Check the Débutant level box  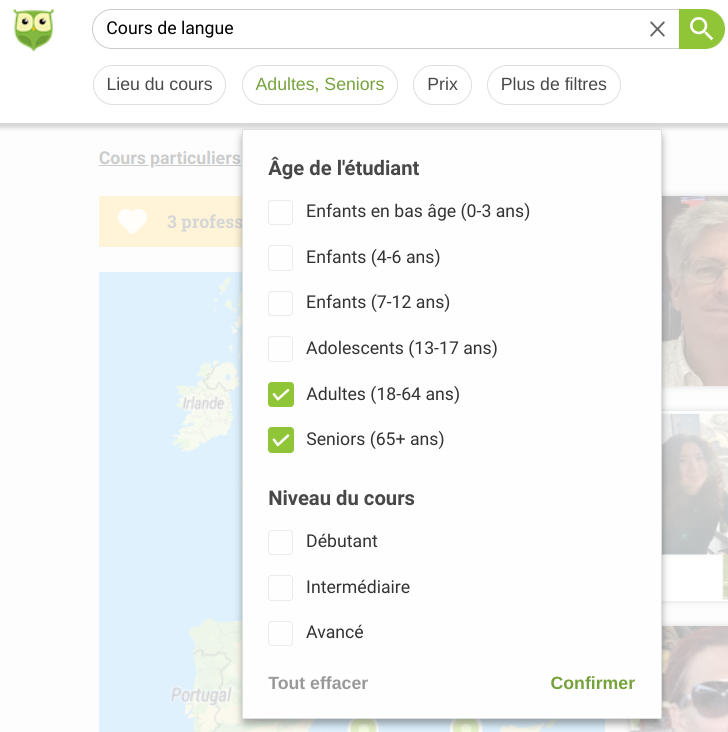click(281, 542)
